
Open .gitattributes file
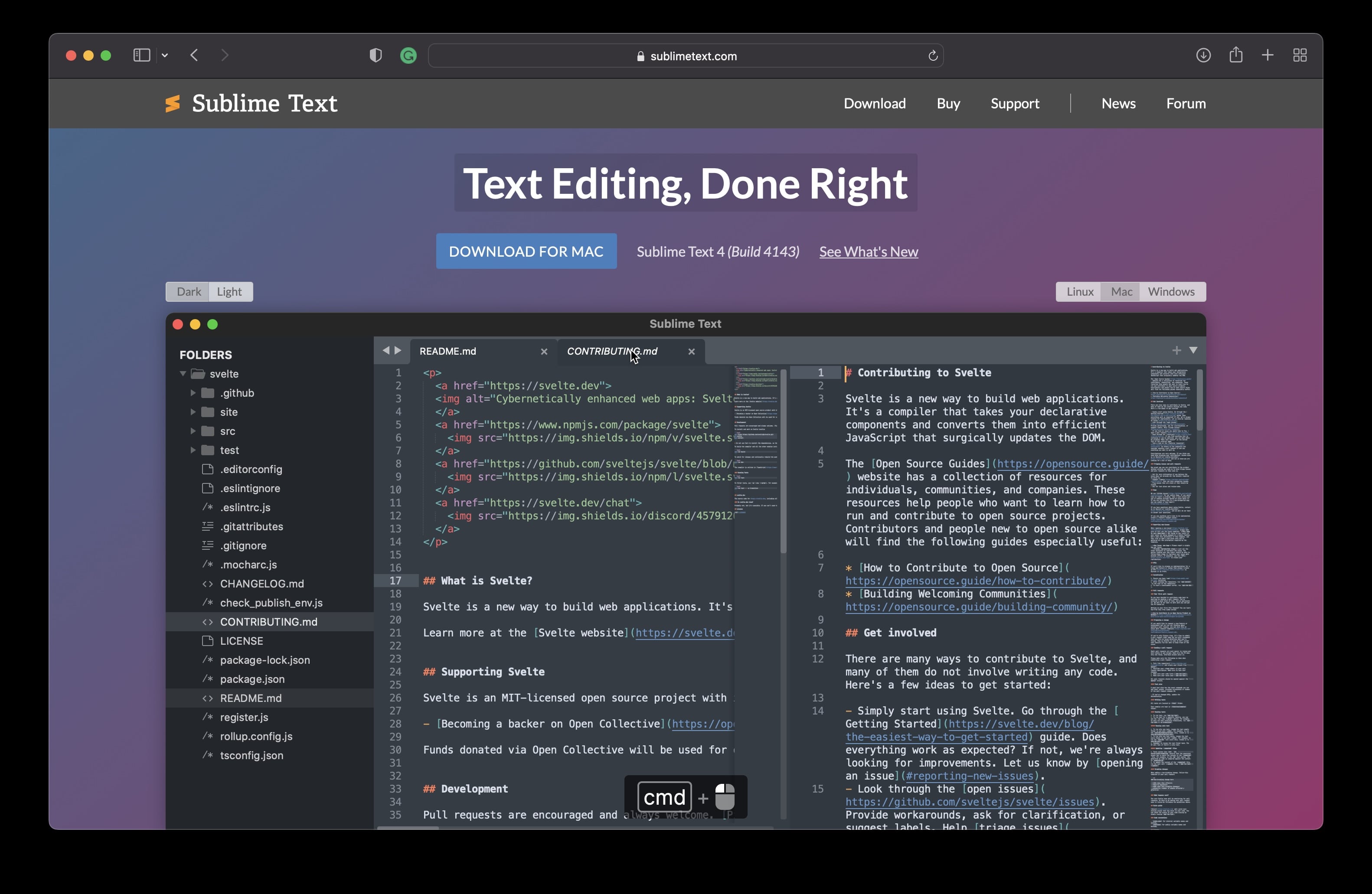coord(270,526)
